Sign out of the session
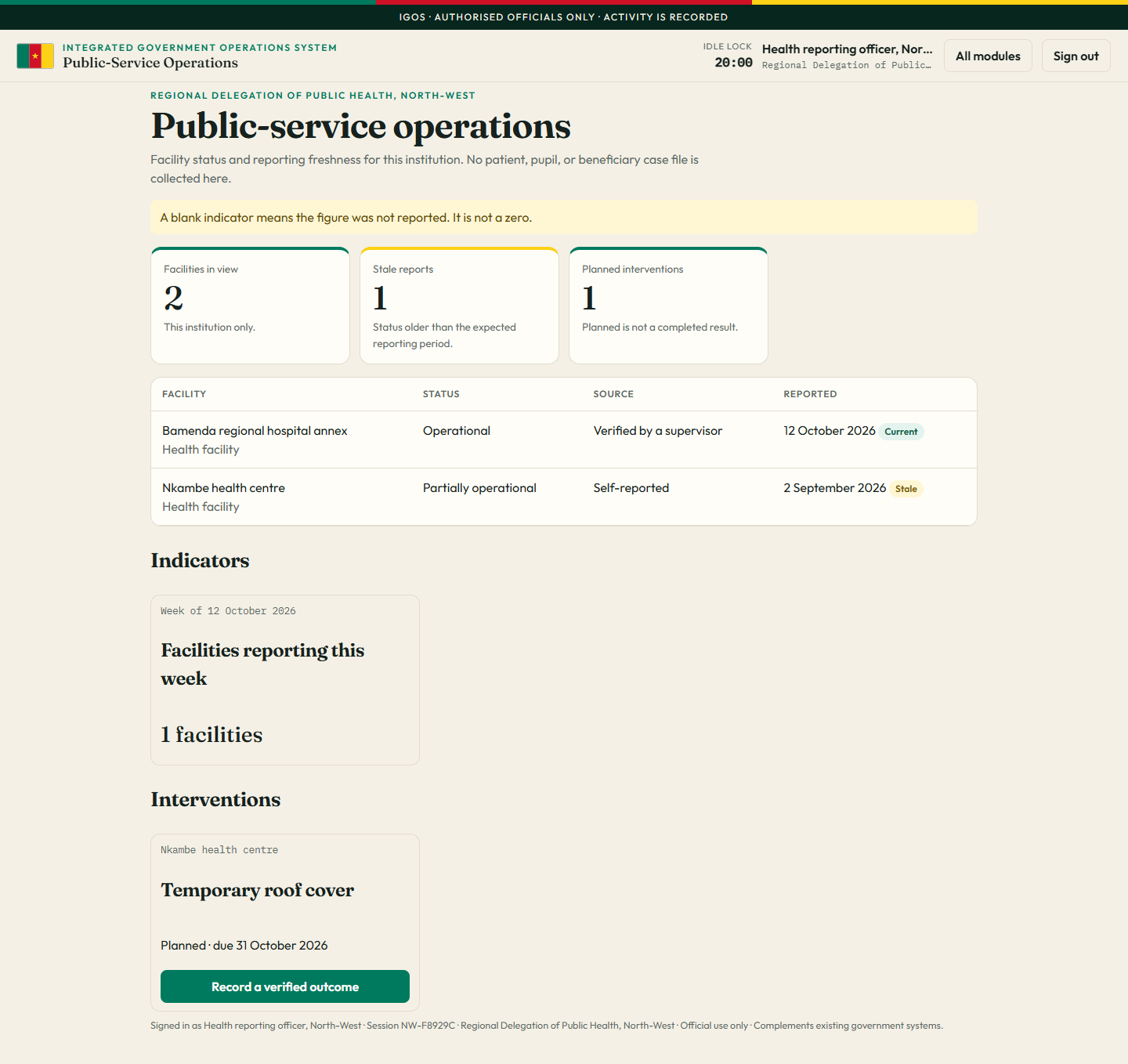This screenshot has width=1128, height=1064. [1076, 56]
